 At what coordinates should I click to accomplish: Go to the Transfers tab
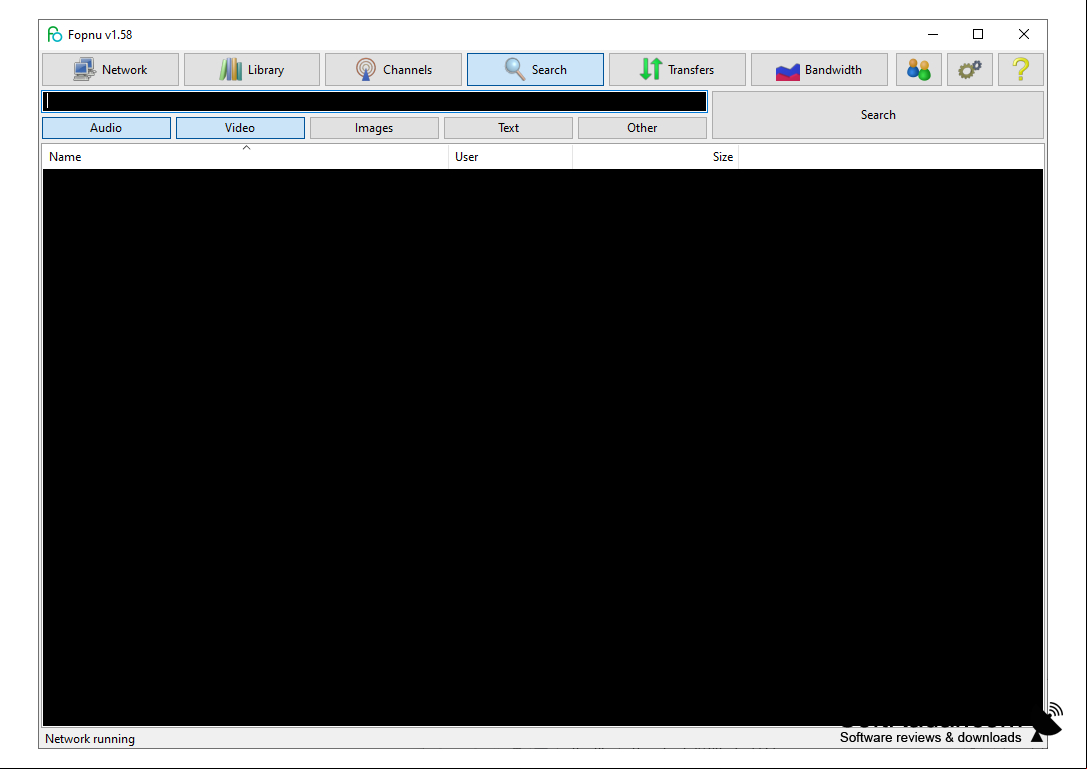(x=677, y=69)
